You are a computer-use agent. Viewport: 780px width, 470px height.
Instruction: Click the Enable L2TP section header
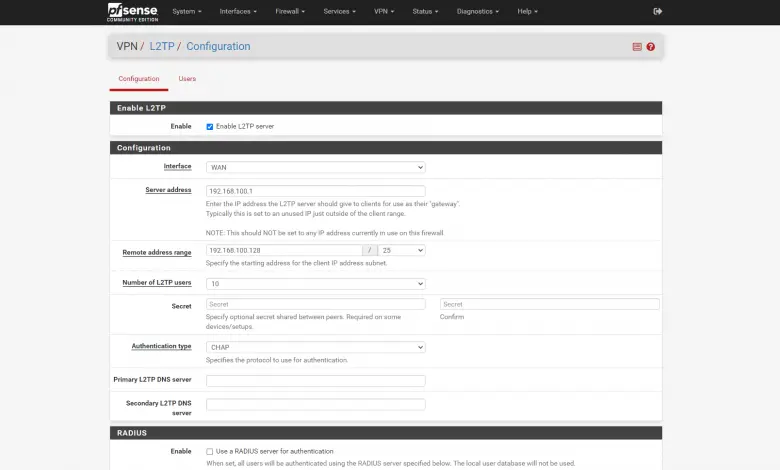(386, 108)
